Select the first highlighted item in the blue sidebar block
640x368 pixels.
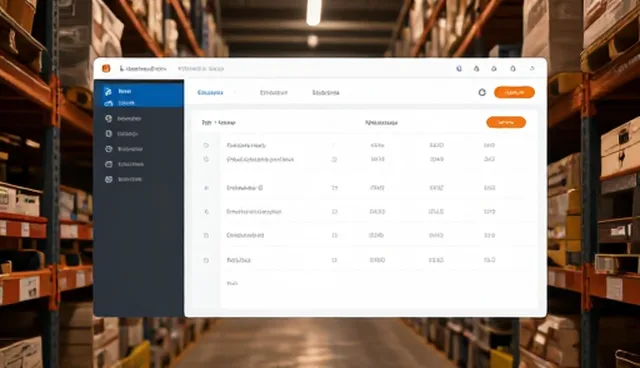[139, 91]
